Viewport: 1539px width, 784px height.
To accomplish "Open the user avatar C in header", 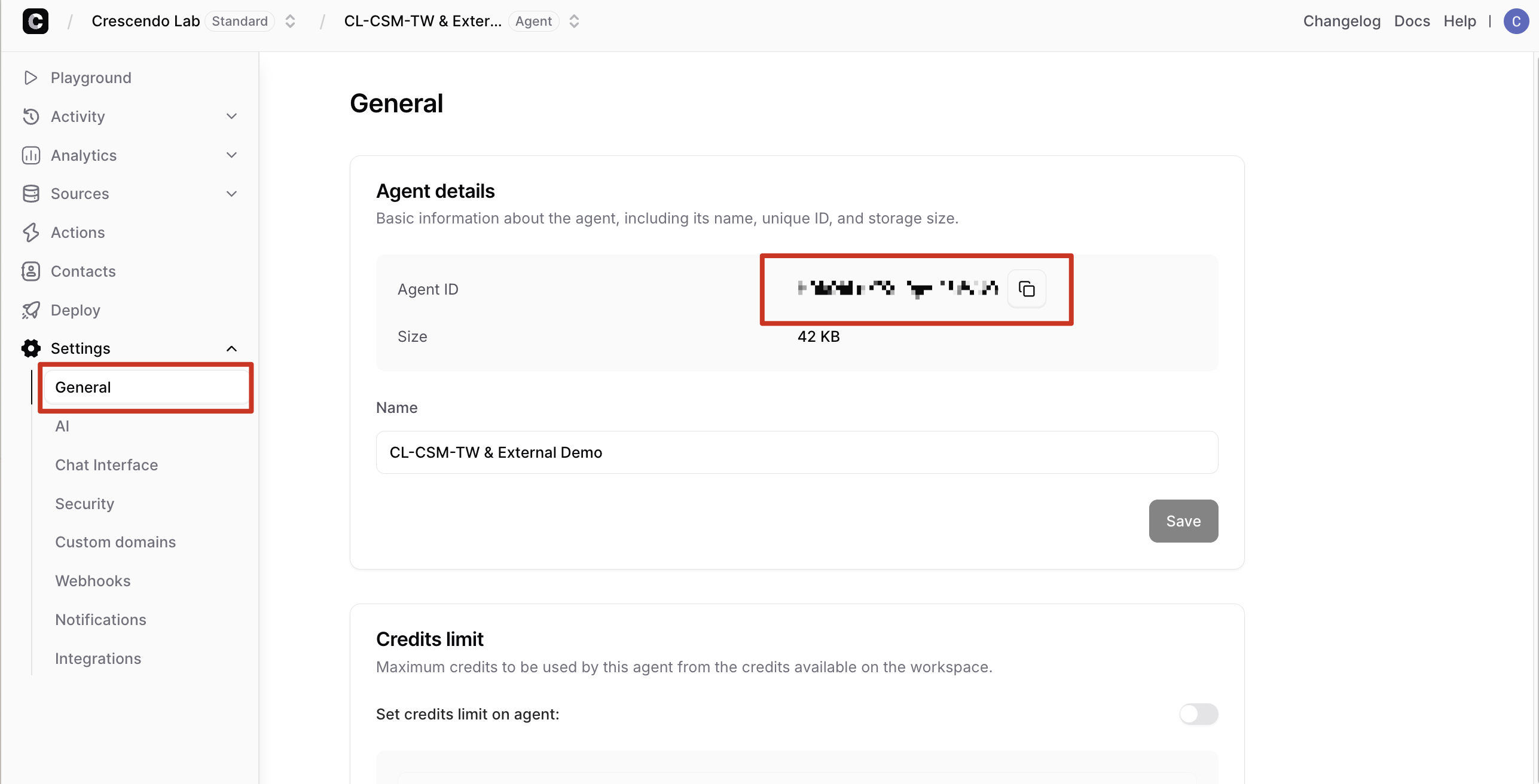I will (1516, 22).
